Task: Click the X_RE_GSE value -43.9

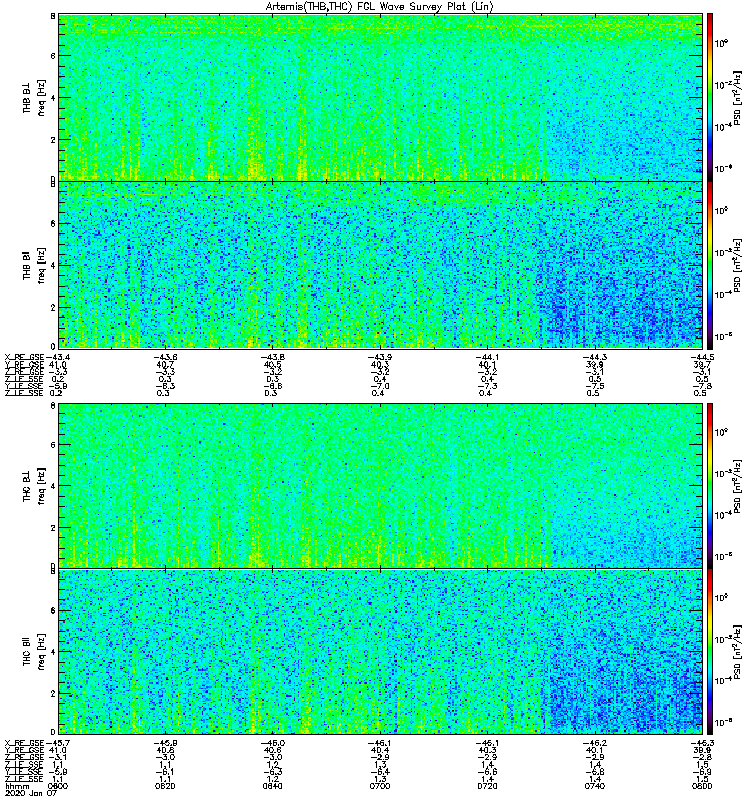Action: [x=380, y=357]
